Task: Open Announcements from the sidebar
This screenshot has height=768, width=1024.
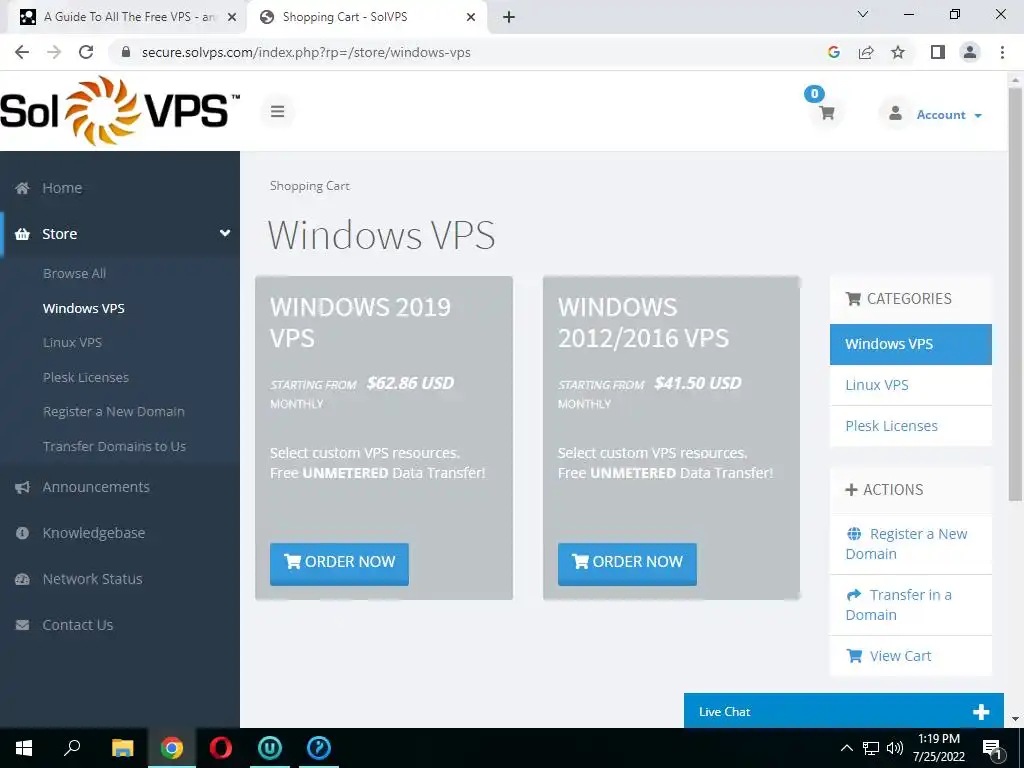Action: point(96,487)
